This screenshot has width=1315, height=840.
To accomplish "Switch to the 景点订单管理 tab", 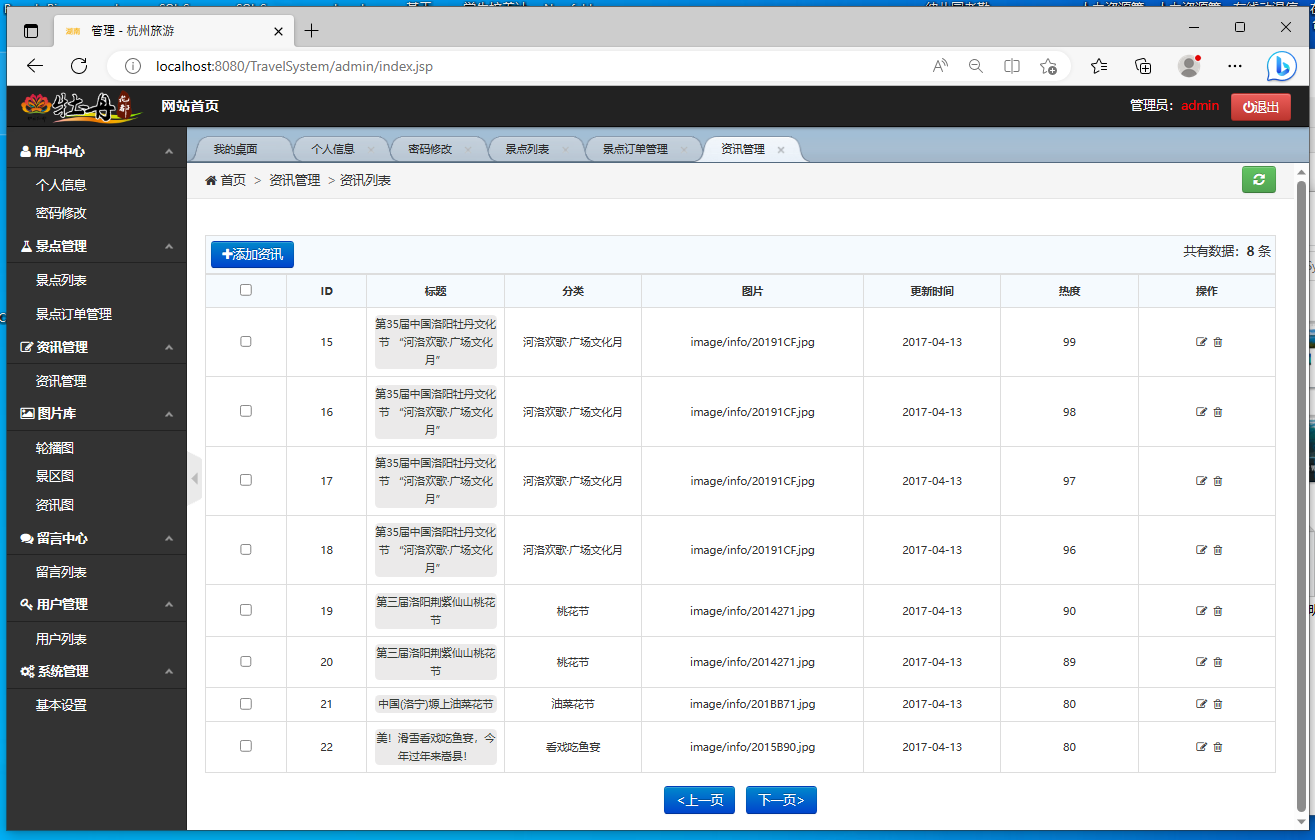I will click(635, 149).
